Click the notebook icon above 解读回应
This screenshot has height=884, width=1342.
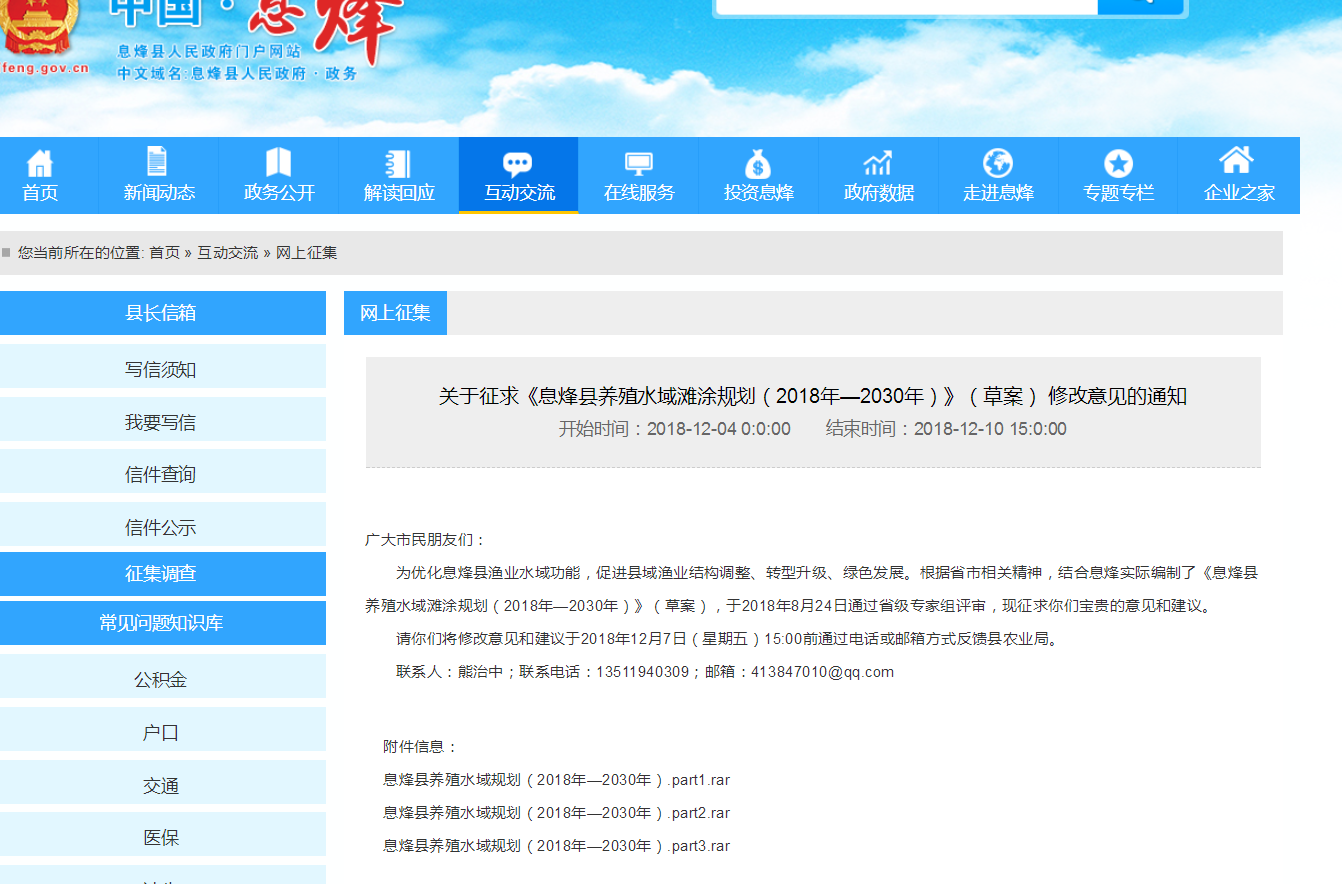tap(398, 163)
